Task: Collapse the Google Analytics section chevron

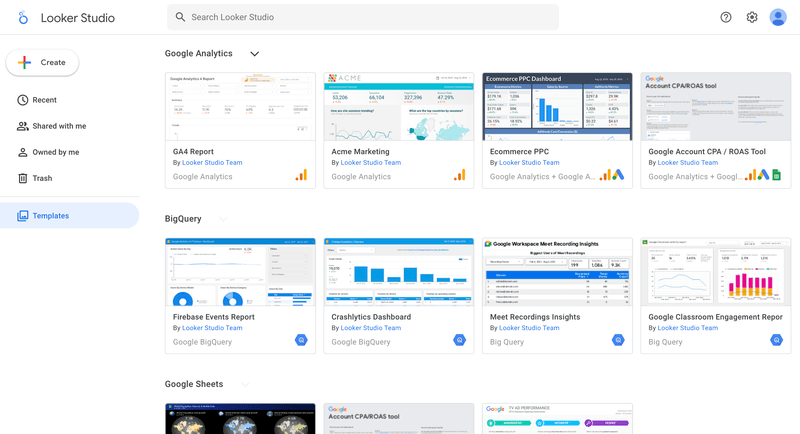Action: tap(254, 54)
